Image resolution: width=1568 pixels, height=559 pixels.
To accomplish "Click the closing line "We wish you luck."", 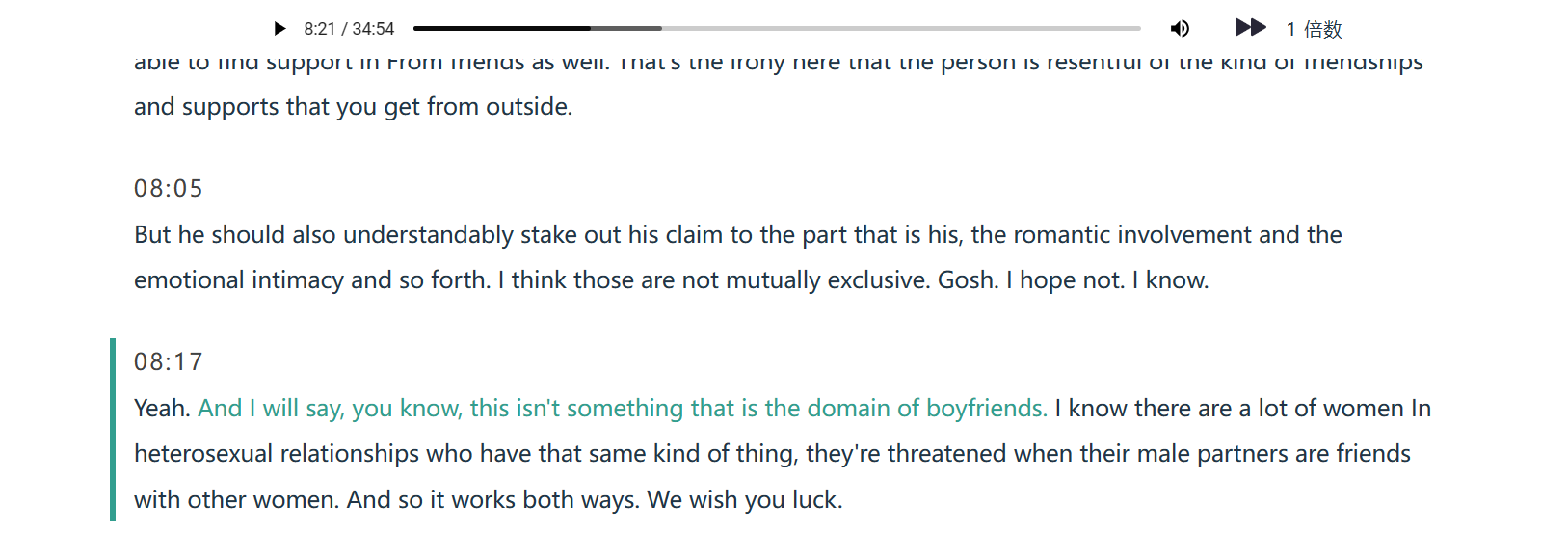I will pyautogui.click(x=745, y=500).
